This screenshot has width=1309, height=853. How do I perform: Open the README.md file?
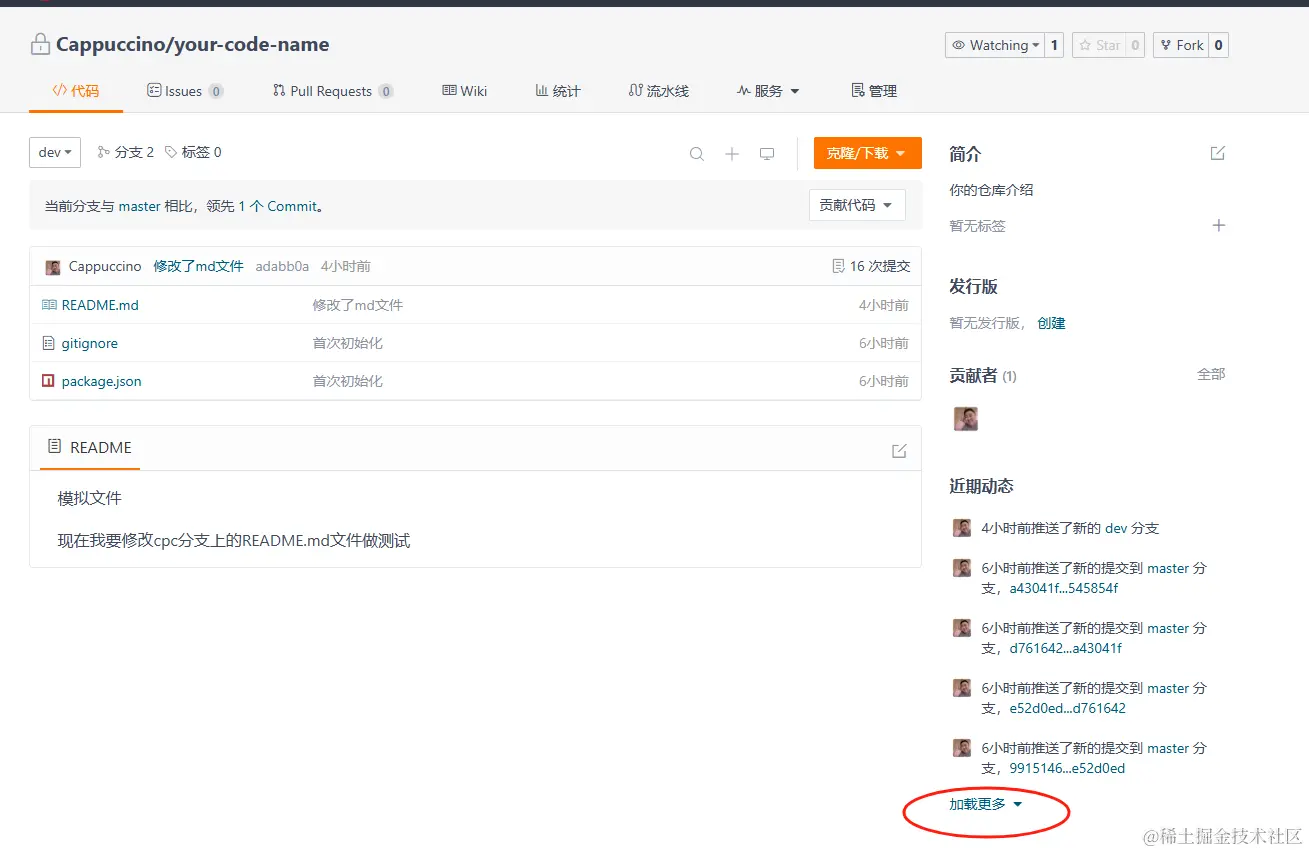100,305
